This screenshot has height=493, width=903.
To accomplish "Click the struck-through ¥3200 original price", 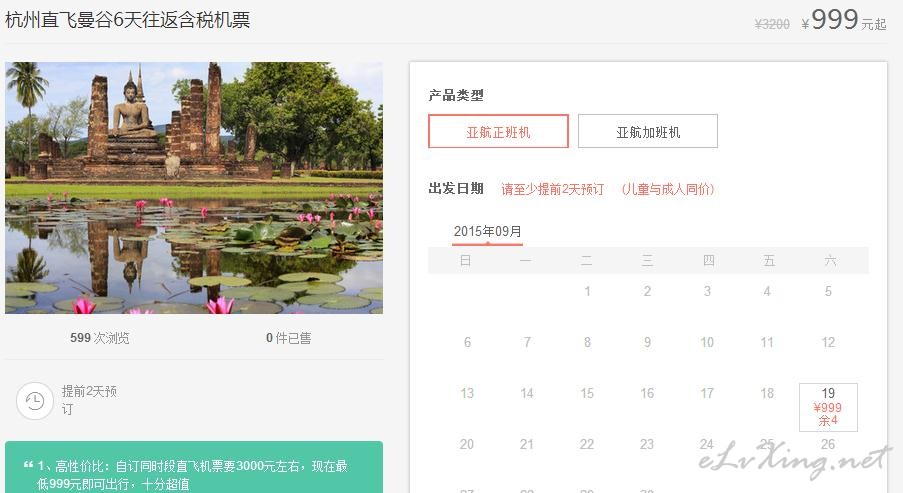I will 772,24.
